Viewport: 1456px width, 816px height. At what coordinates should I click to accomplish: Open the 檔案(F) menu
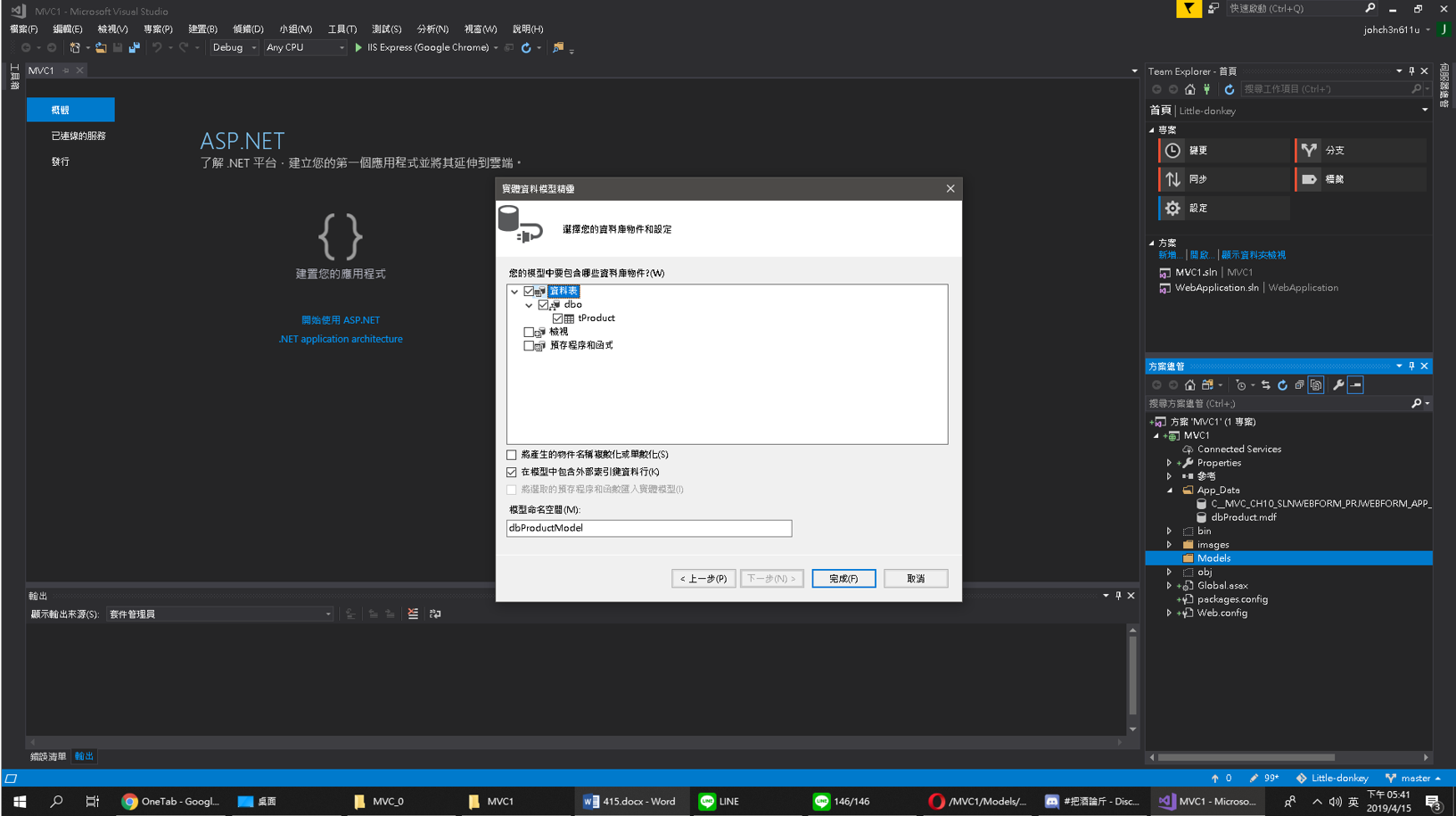(24, 29)
